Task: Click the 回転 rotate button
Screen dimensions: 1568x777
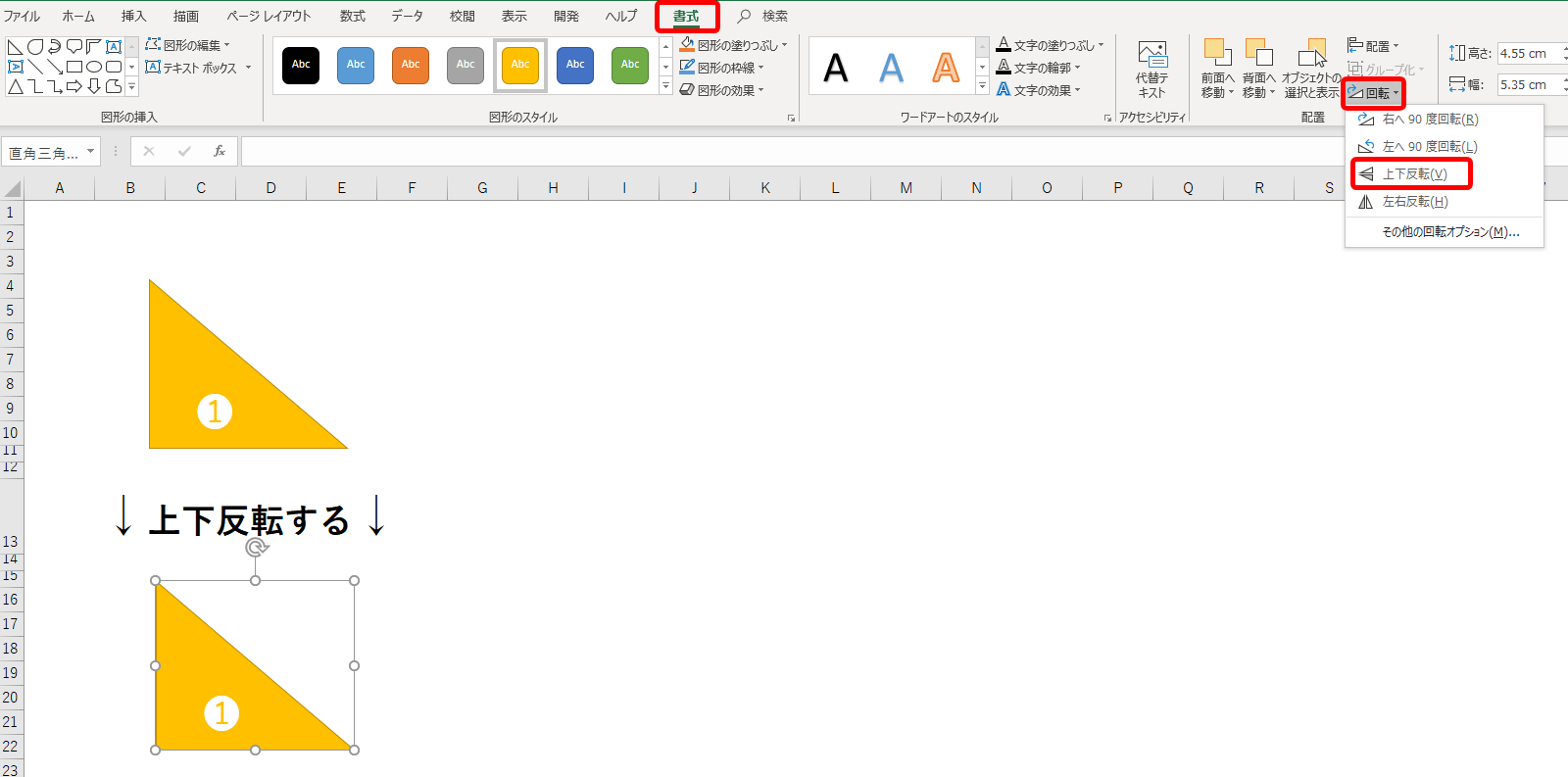Action: click(x=1373, y=93)
